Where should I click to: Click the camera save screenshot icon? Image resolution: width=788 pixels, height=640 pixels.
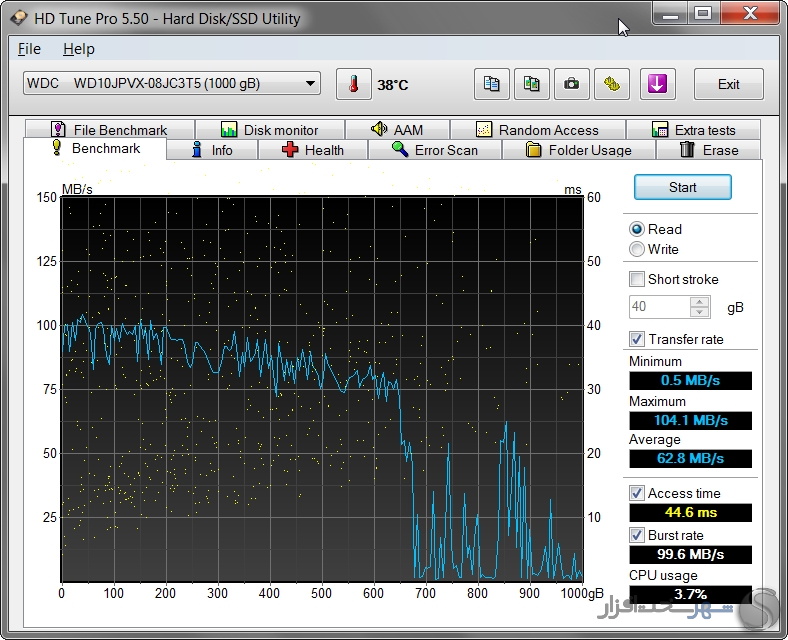(571, 84)
